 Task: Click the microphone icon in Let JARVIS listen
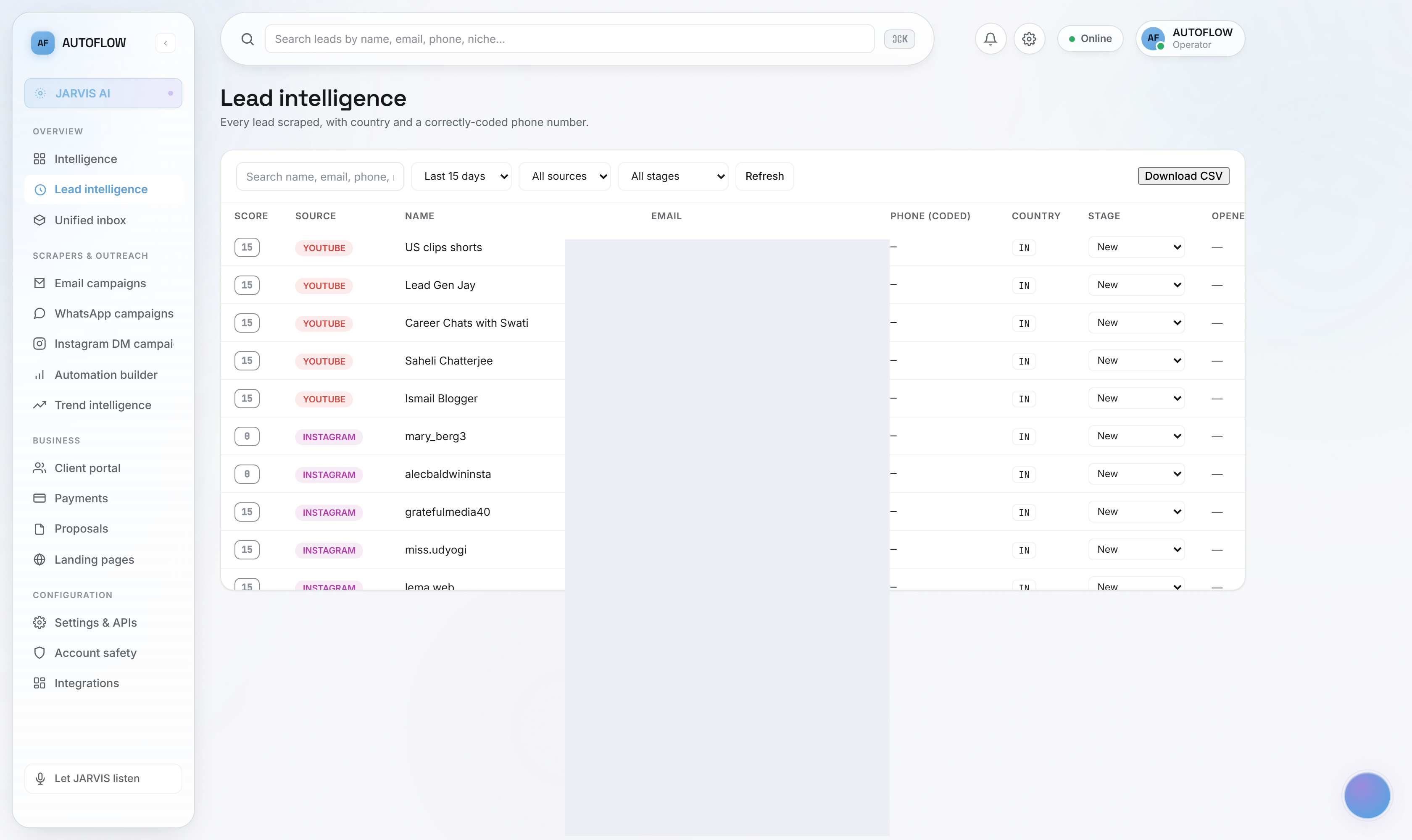(x=40, y=778)
